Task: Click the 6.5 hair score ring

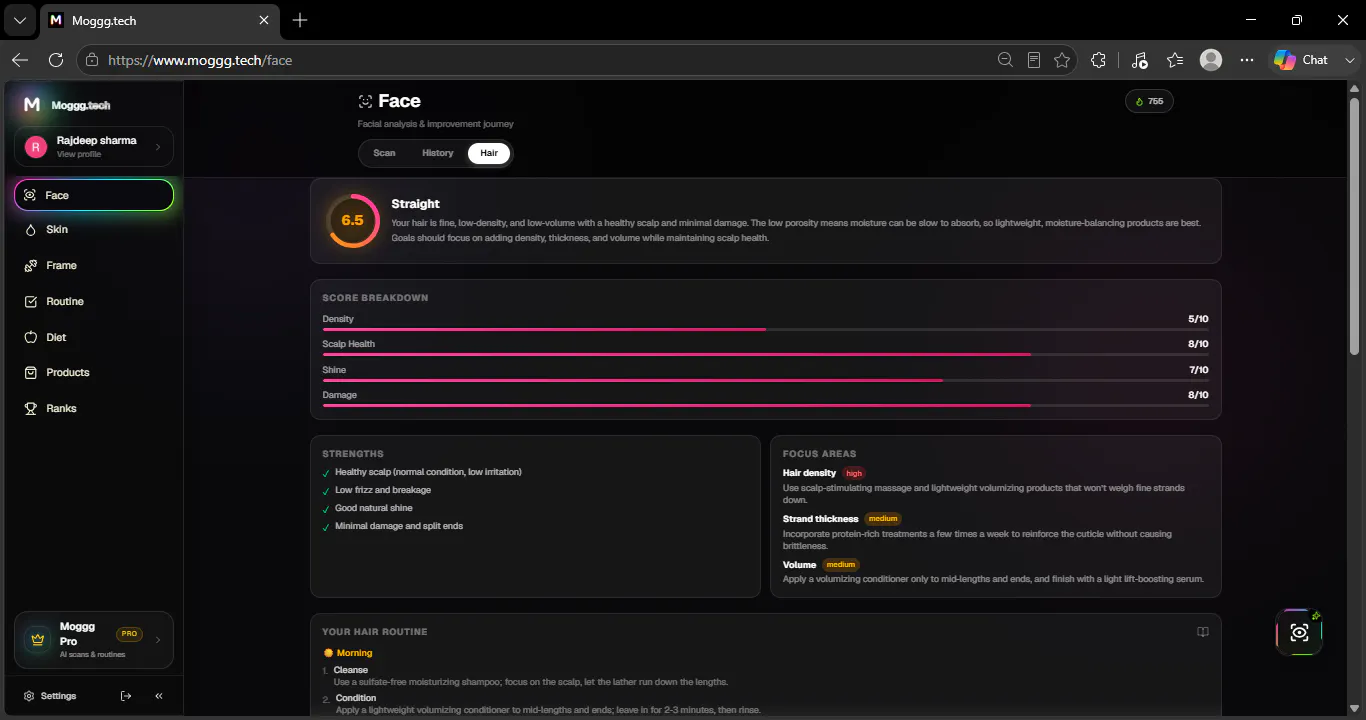Action: tap(353, 220)
